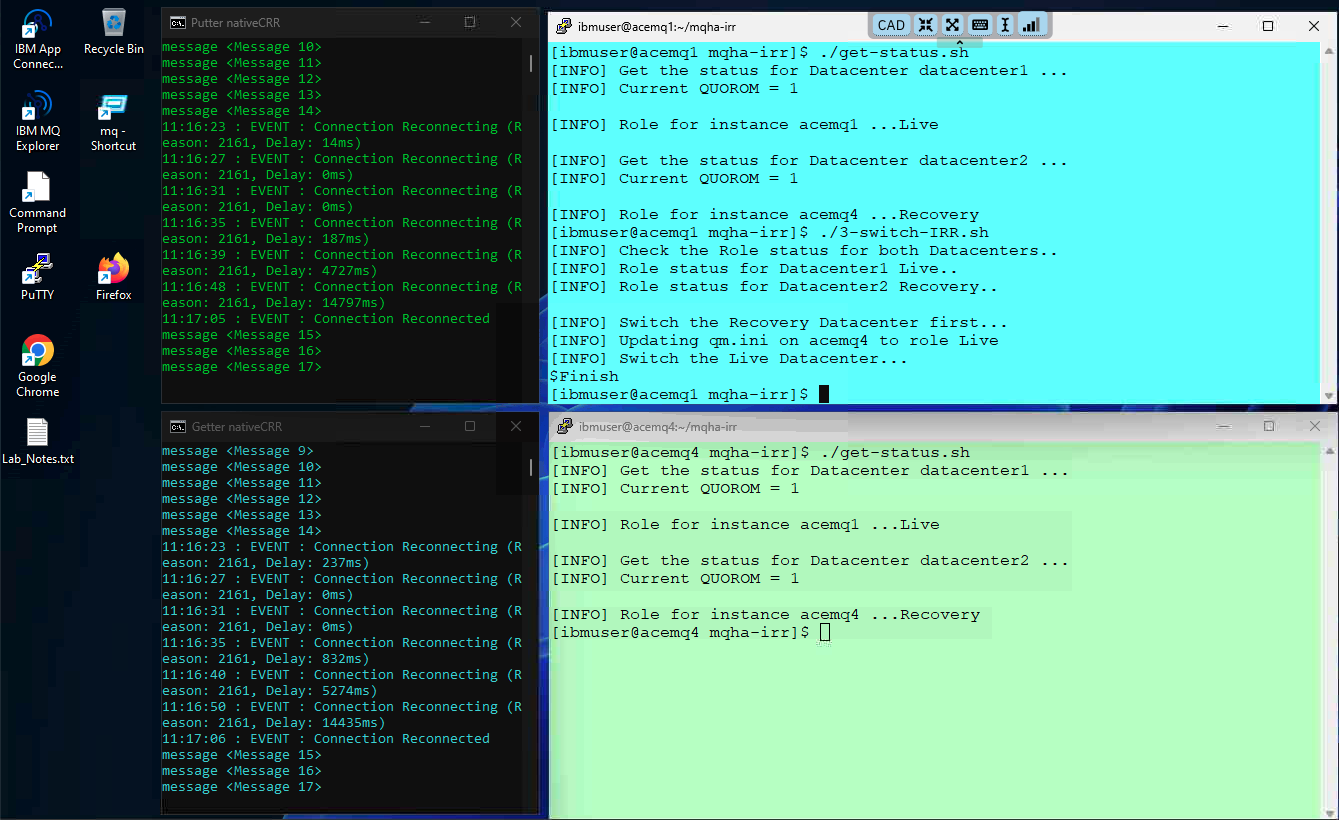The width and height of the screenshot is (1339, 820).
Task: Click the acemq1 terminal cursor after prompt
Action: [824, 394]
